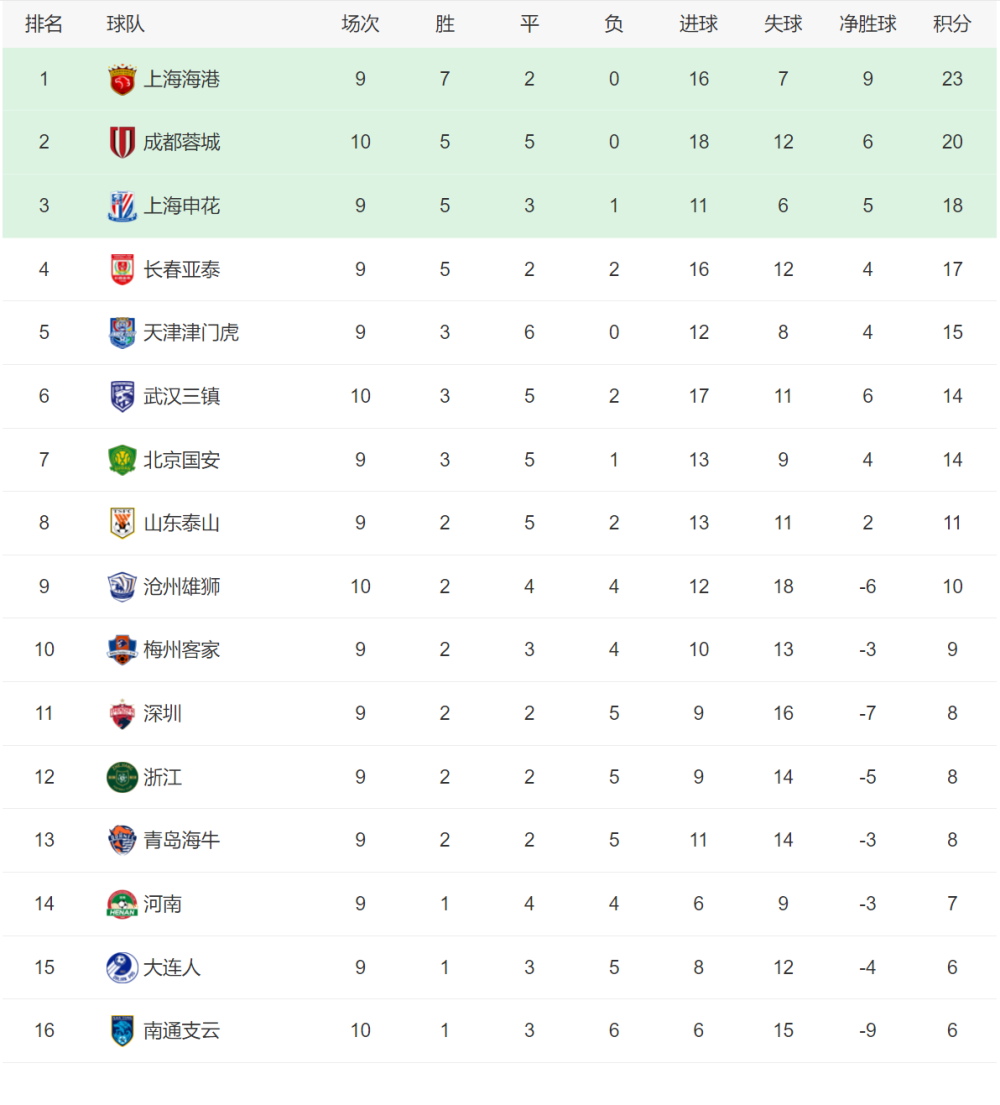Click the 上海海港 team crest icon

tap(122, 79)
